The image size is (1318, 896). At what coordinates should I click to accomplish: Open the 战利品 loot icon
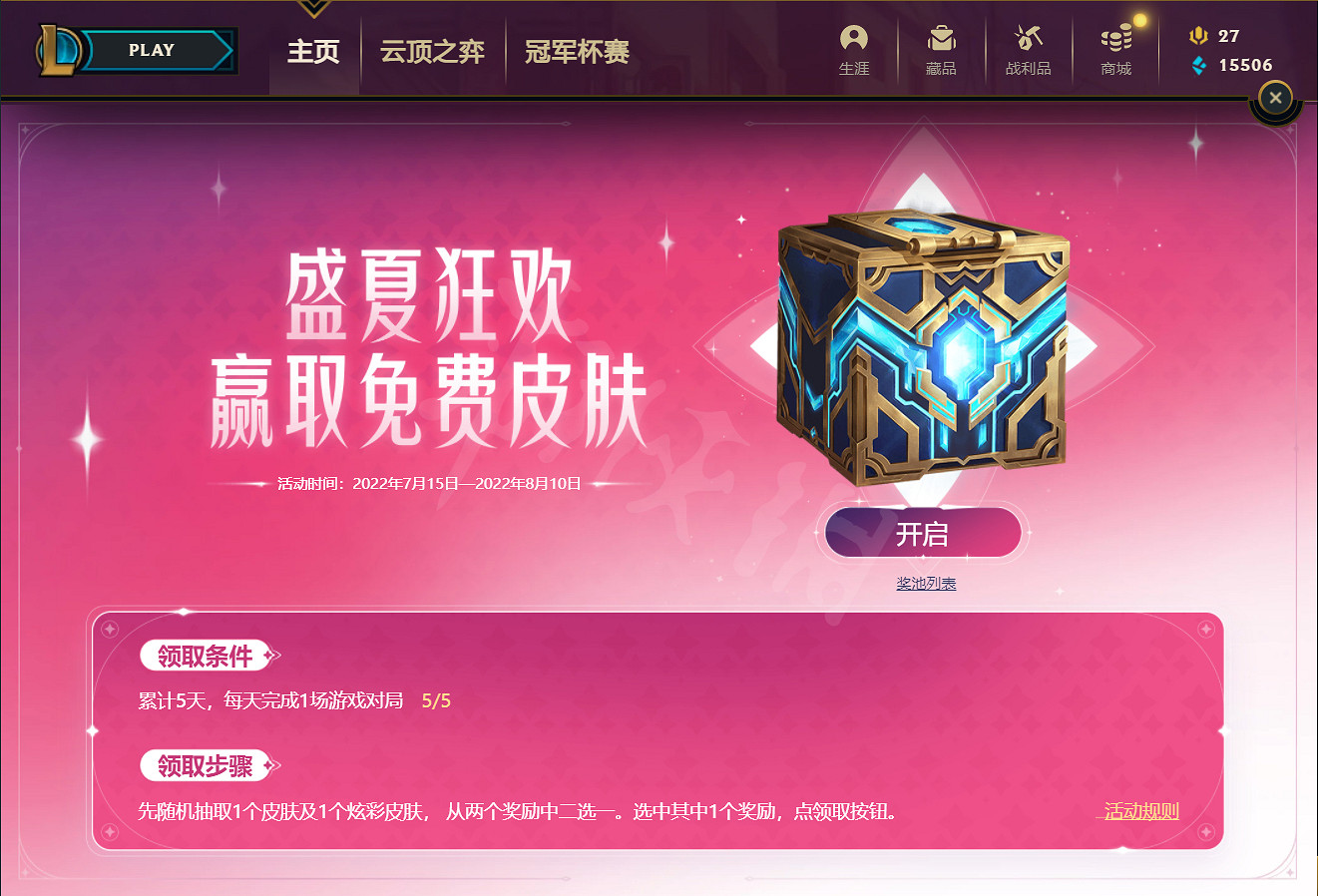1028,38
